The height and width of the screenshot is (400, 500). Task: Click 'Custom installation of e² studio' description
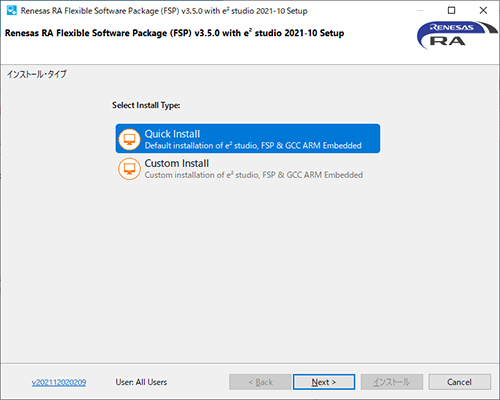coord(254,175)
